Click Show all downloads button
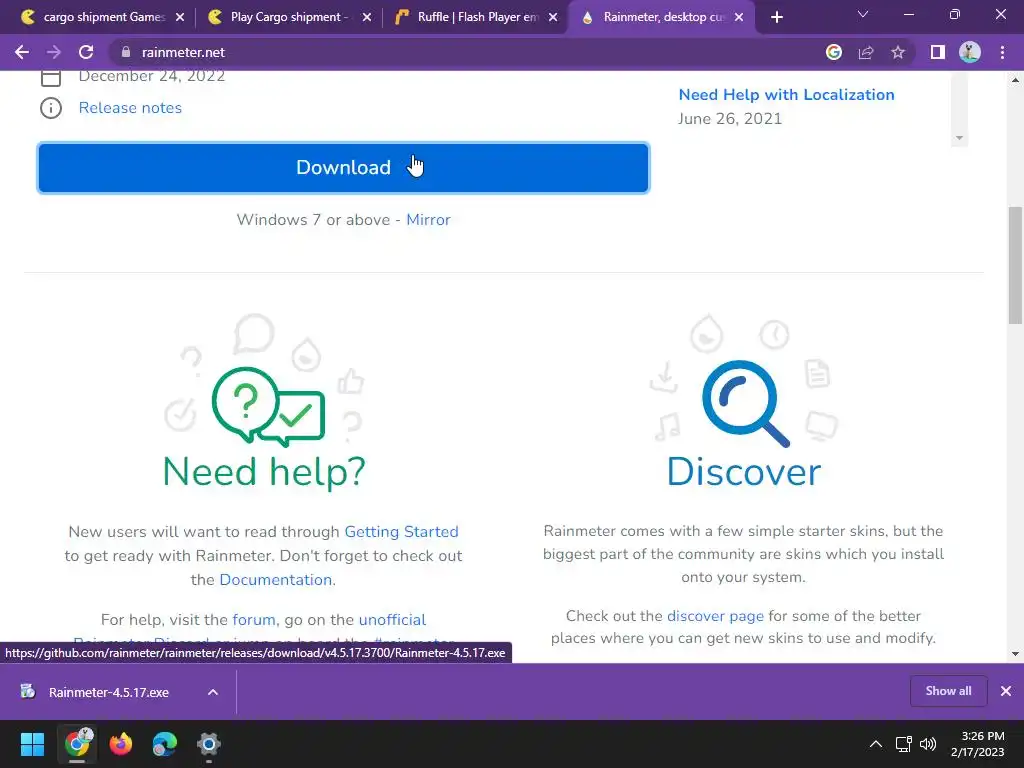Image resolution: width=1024 pixels, height=768 pixels. click(948, 691)
